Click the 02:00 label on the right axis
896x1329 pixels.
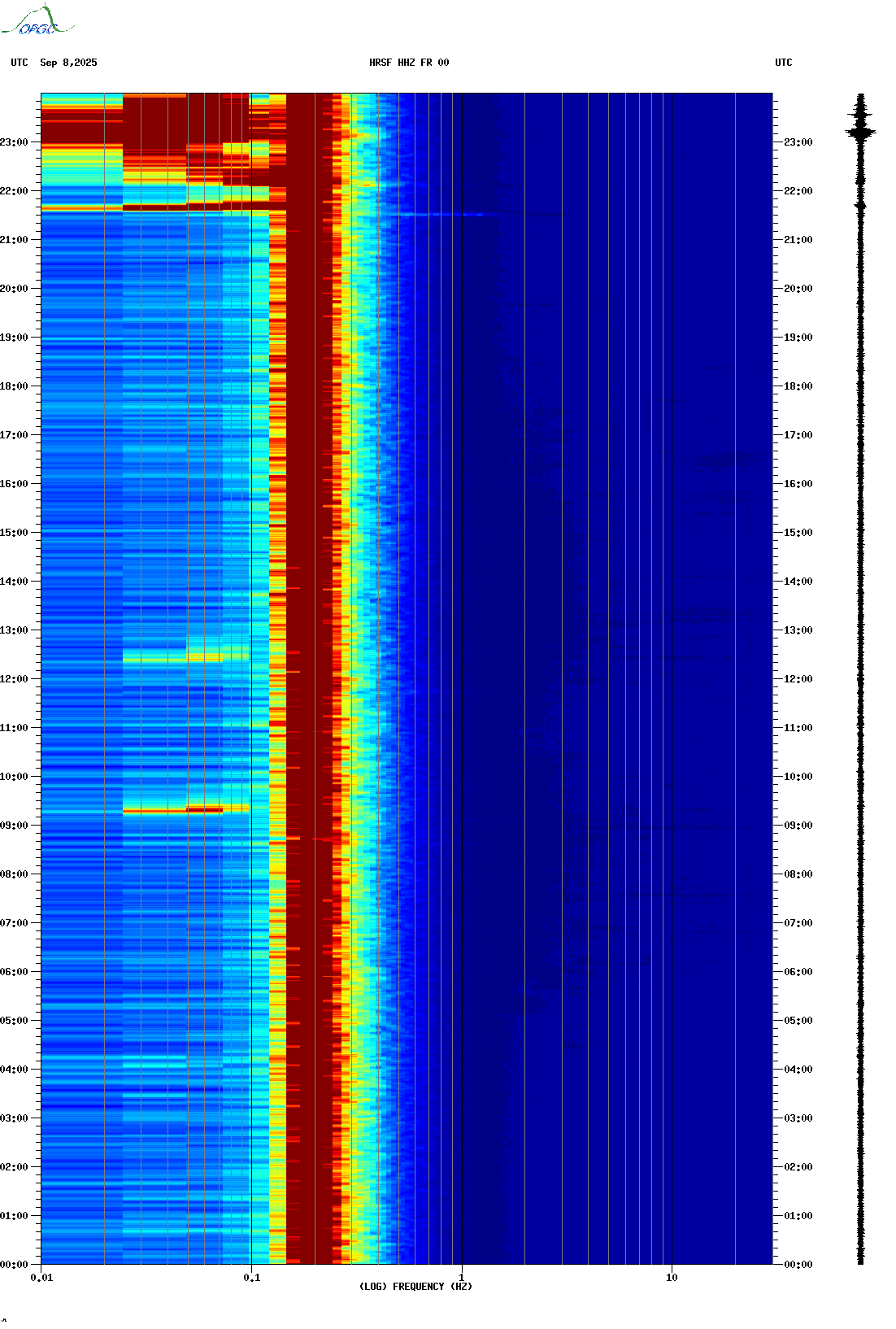click(x=798, y=1167)
